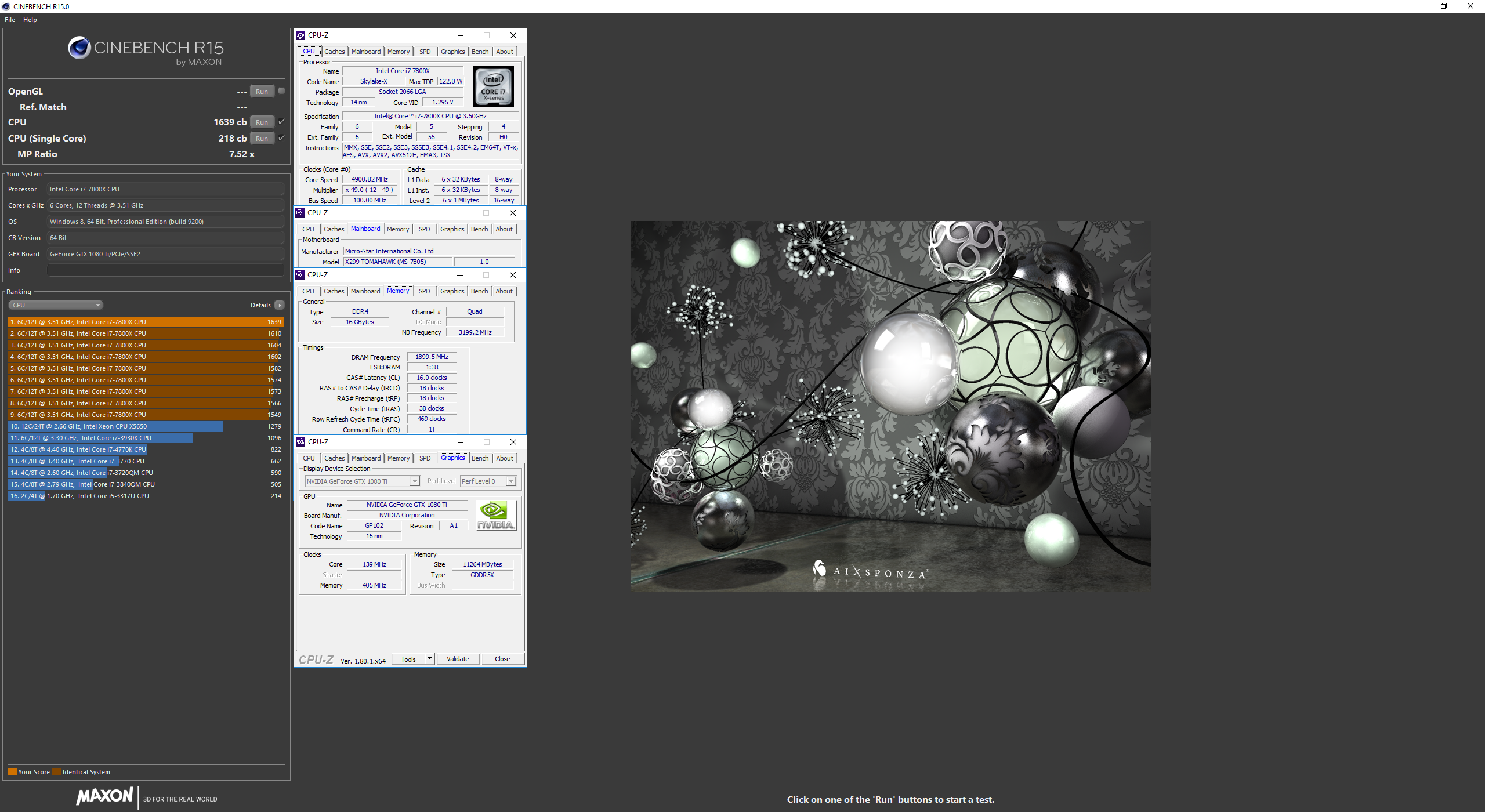Image resolution: width=1485 pixels, height=812 pixels.
Task: Click the NVIDIA logo in CPU-Z Graphics window
Action: point(495,516)
